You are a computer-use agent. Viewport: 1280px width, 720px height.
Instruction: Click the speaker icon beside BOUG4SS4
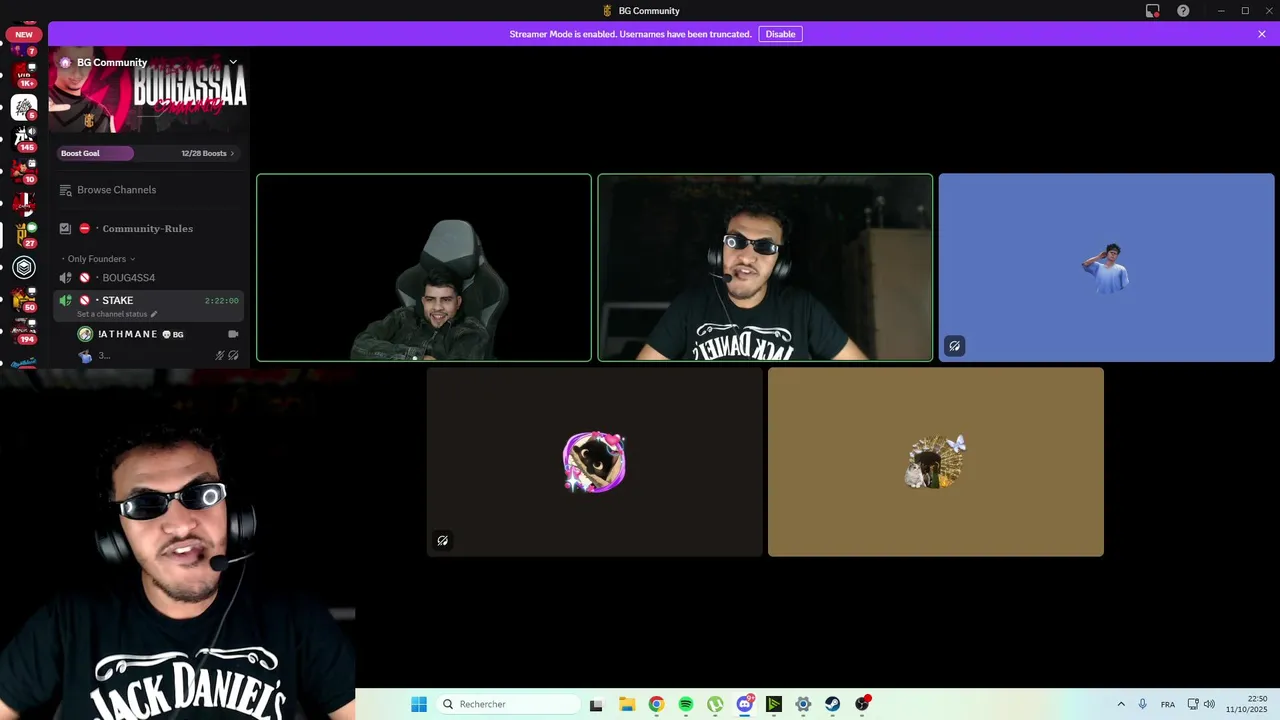[65, 278]
